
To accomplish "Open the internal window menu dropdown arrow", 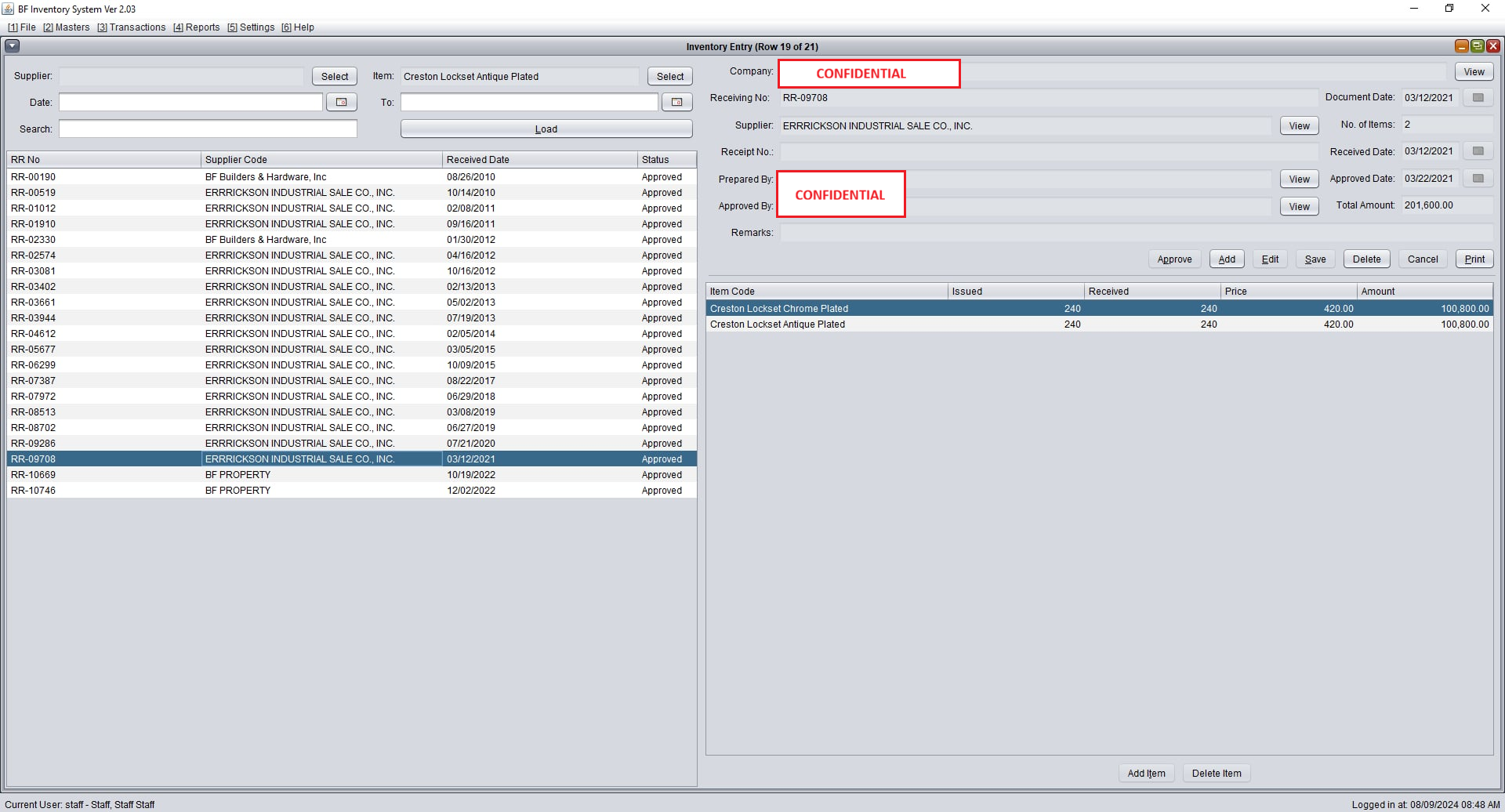I will tap(13, 46).
